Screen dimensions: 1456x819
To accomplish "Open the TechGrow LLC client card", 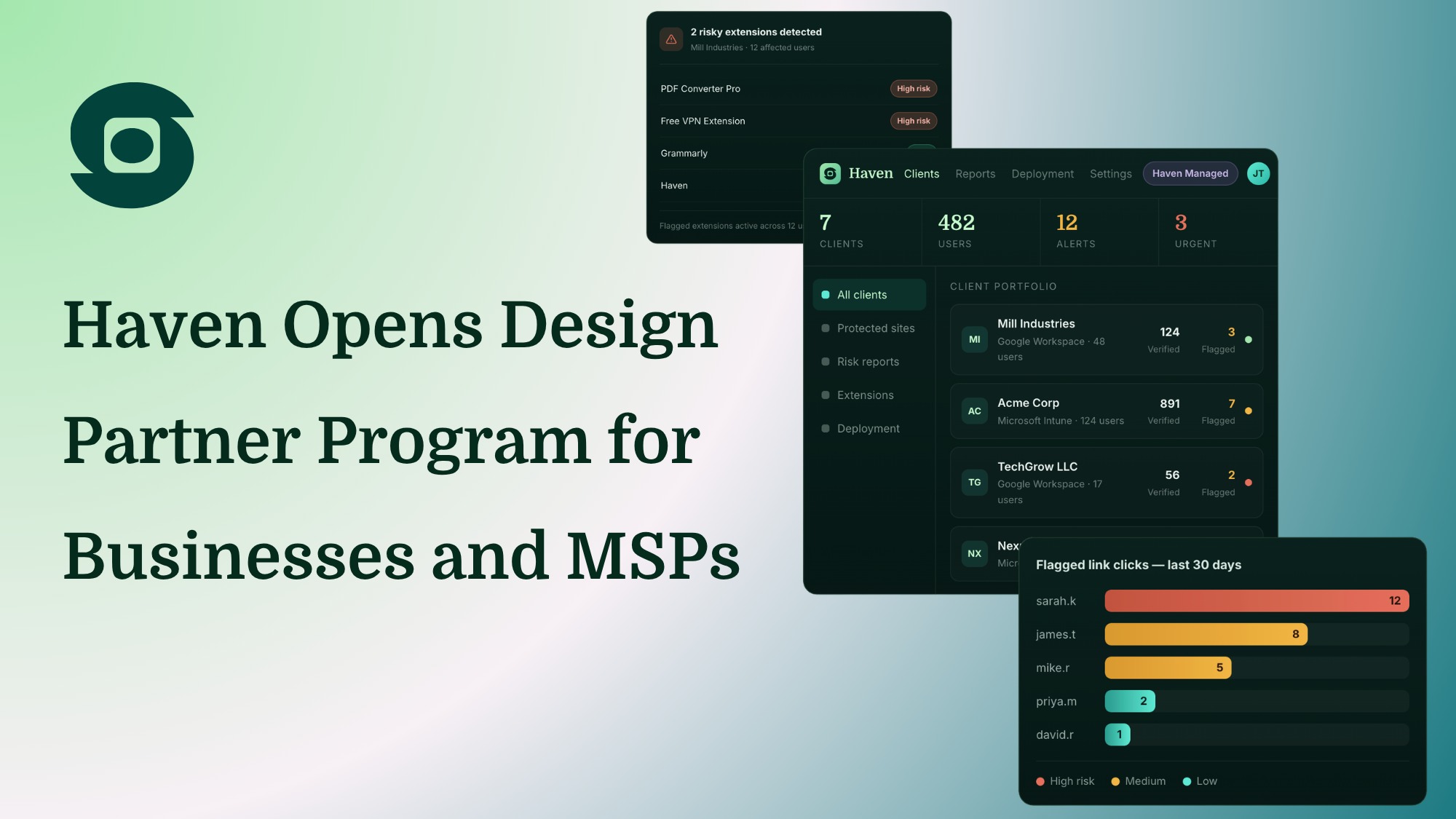I will 1106,482.
